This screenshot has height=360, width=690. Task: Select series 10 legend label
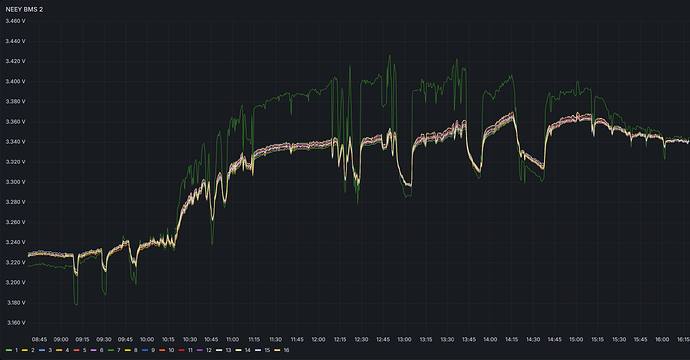[171, 350]
